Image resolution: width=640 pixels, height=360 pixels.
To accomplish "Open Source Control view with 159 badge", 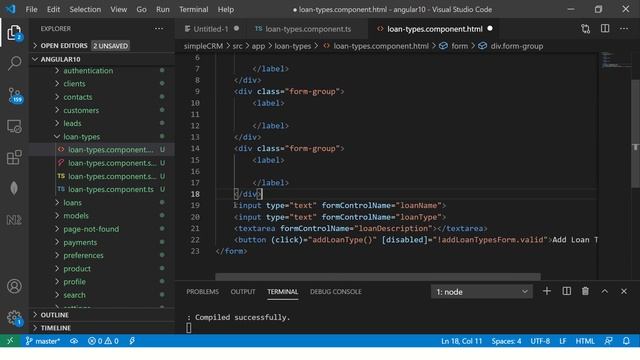I will (15, 95).
